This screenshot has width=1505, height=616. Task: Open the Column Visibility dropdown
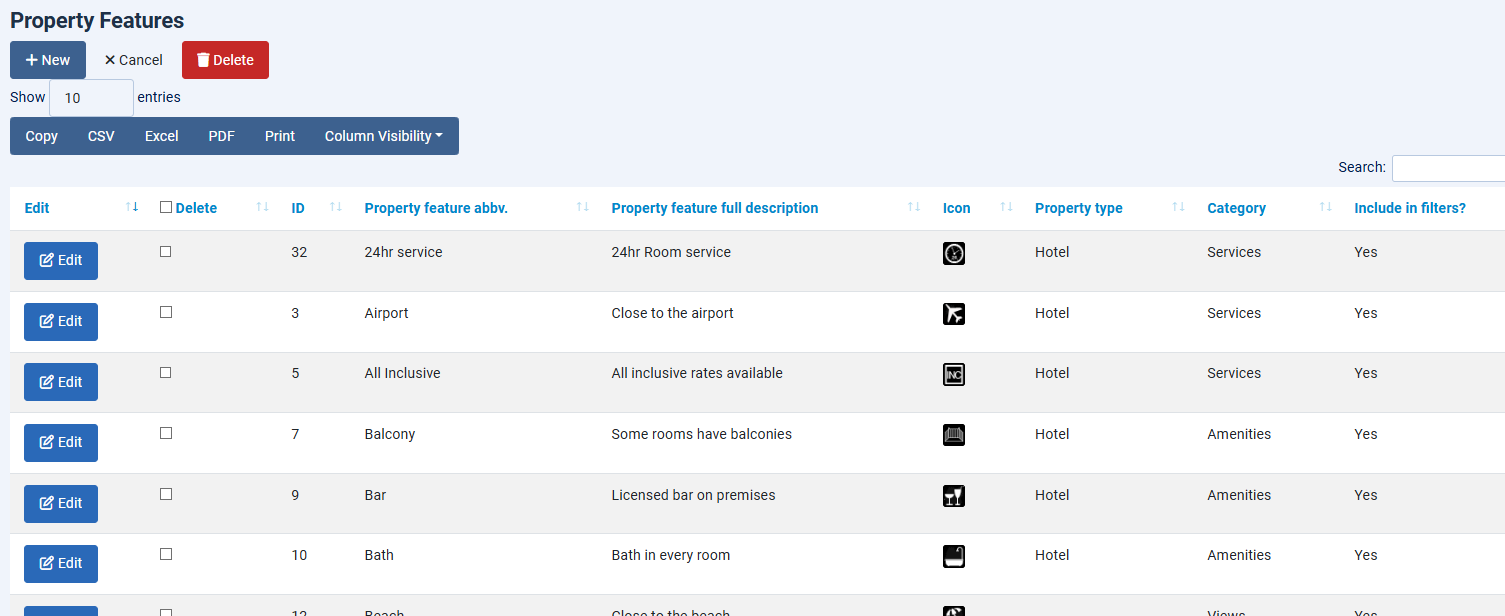[x=384, y=136]
